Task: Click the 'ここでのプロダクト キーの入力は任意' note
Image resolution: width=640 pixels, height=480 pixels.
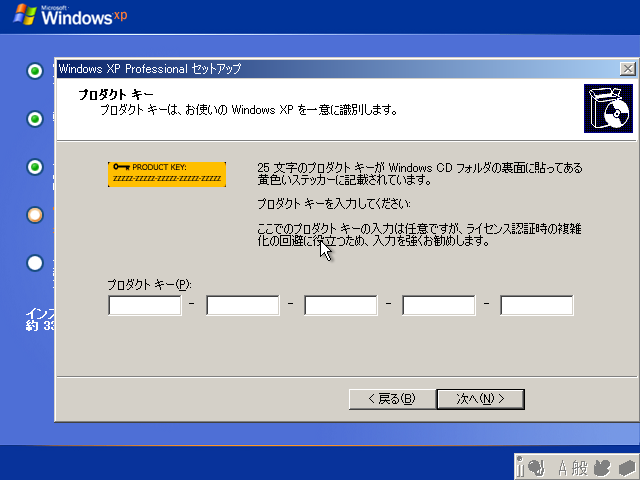Action: (x=419, y=234)
